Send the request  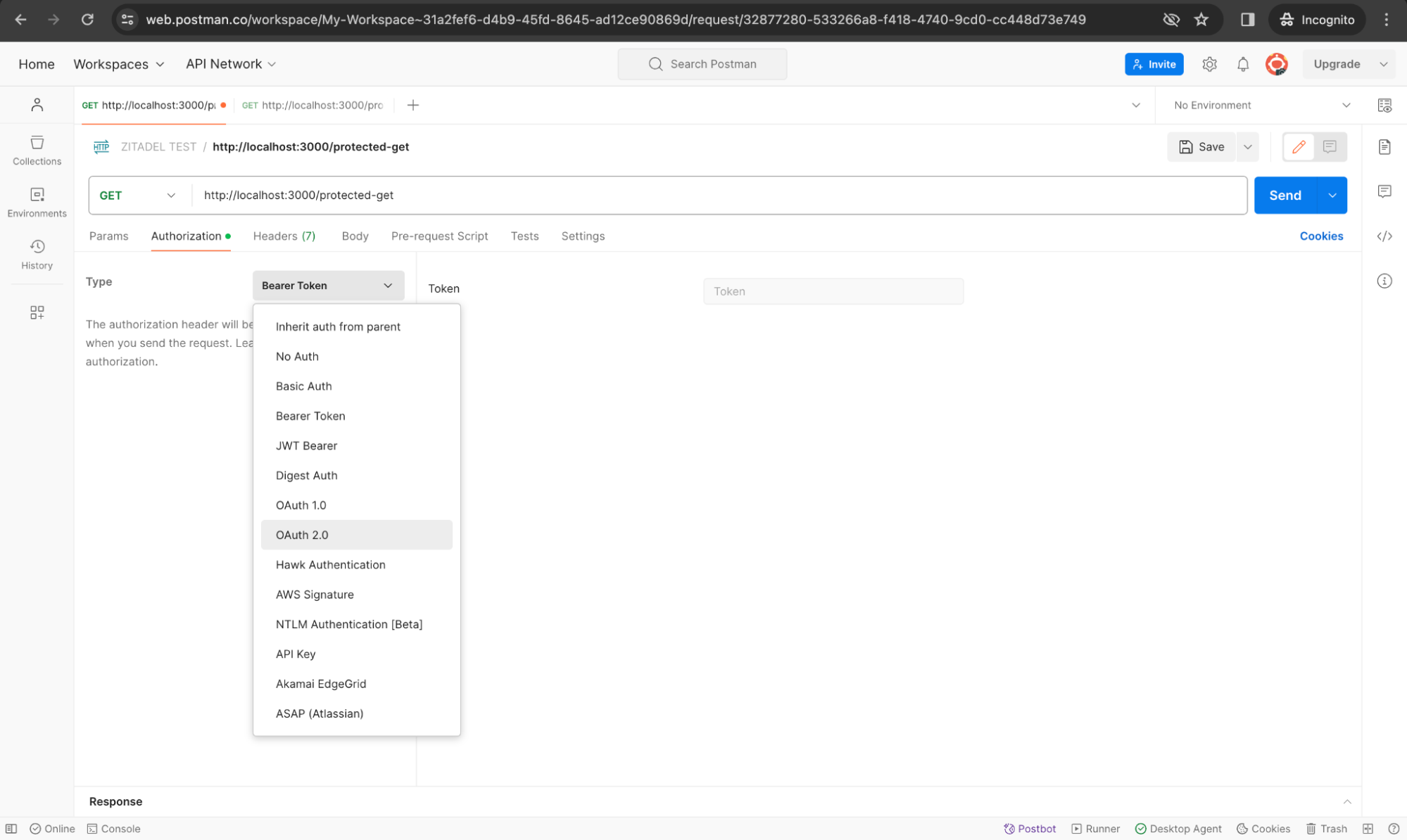point(1285,195)
